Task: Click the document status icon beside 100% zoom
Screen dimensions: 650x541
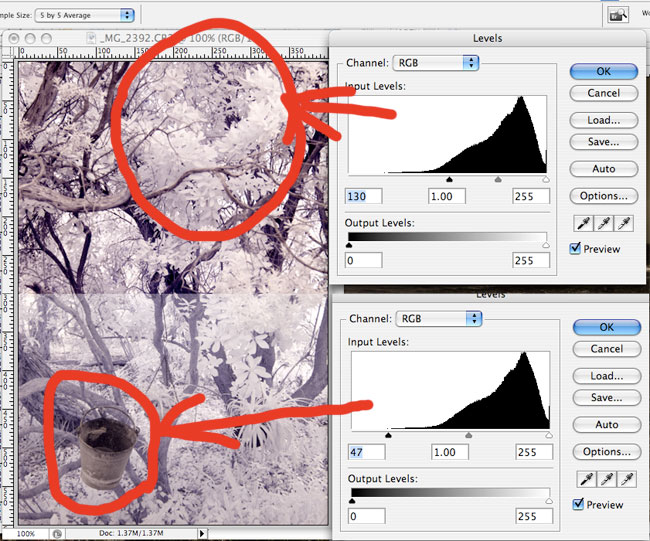Action: [x=57, y=534]
